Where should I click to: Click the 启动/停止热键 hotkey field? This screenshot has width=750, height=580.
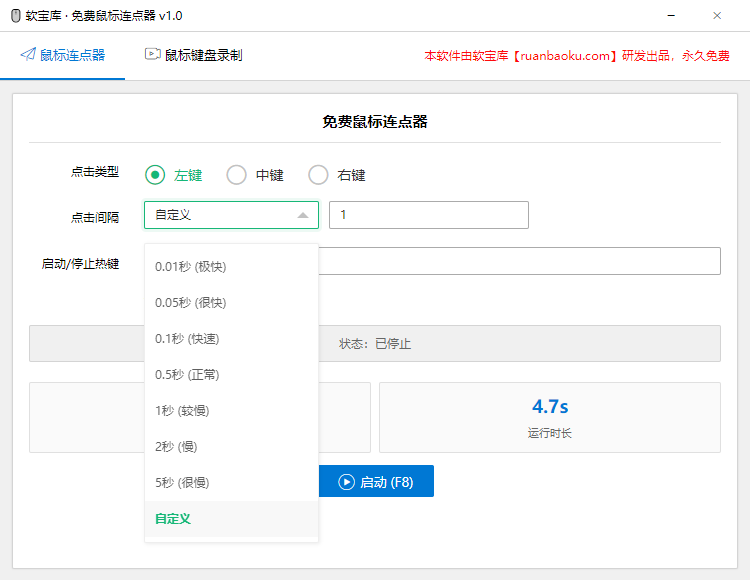(519, 261)
